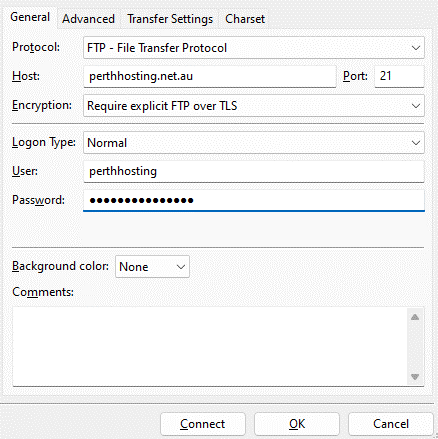Click the General tab
This screenshot has width=438, height=439.
click(30, 17)
